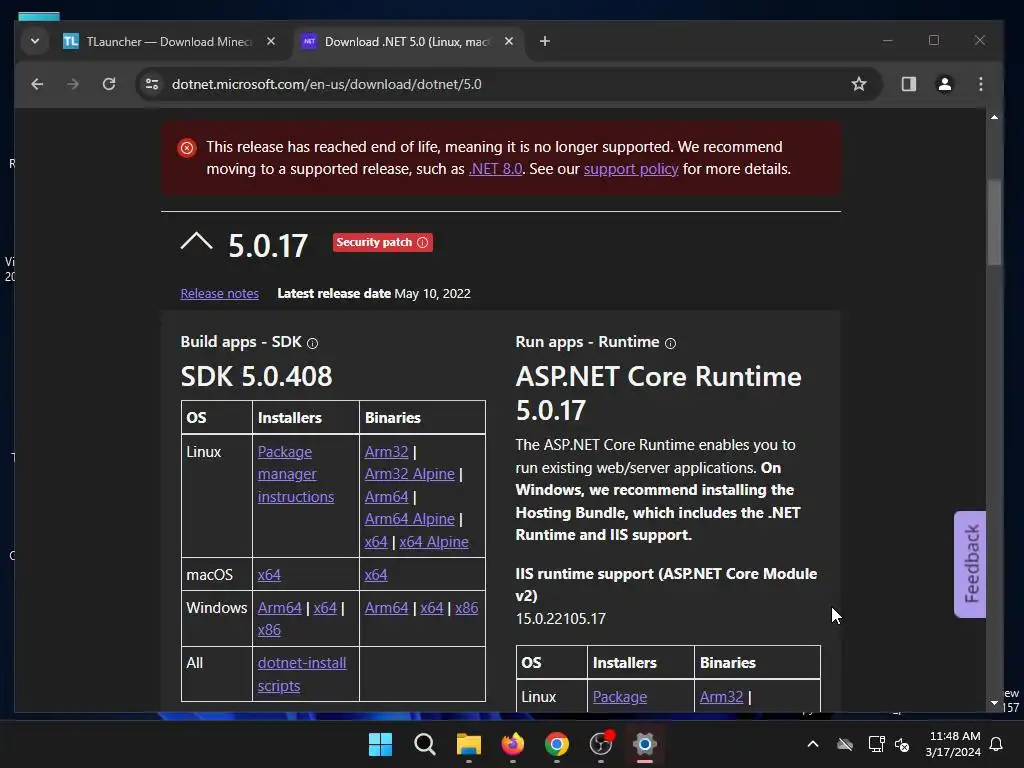Click the scrollbar up arrow
Image resolution: width=1024 pixels, height=768 pixels.
coord(994,118)
